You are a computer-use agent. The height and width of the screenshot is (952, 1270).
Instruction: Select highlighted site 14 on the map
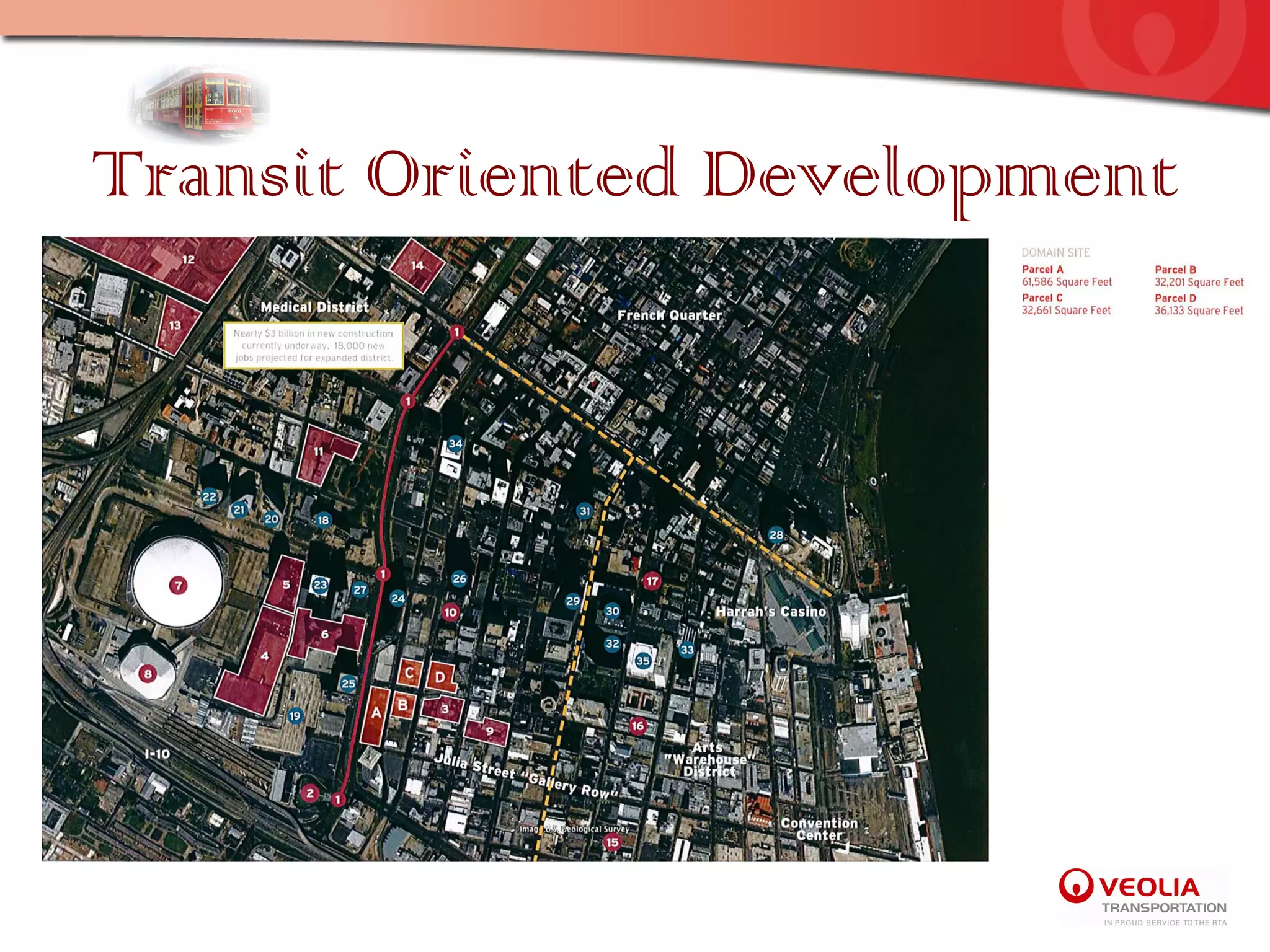coord(417,265)
